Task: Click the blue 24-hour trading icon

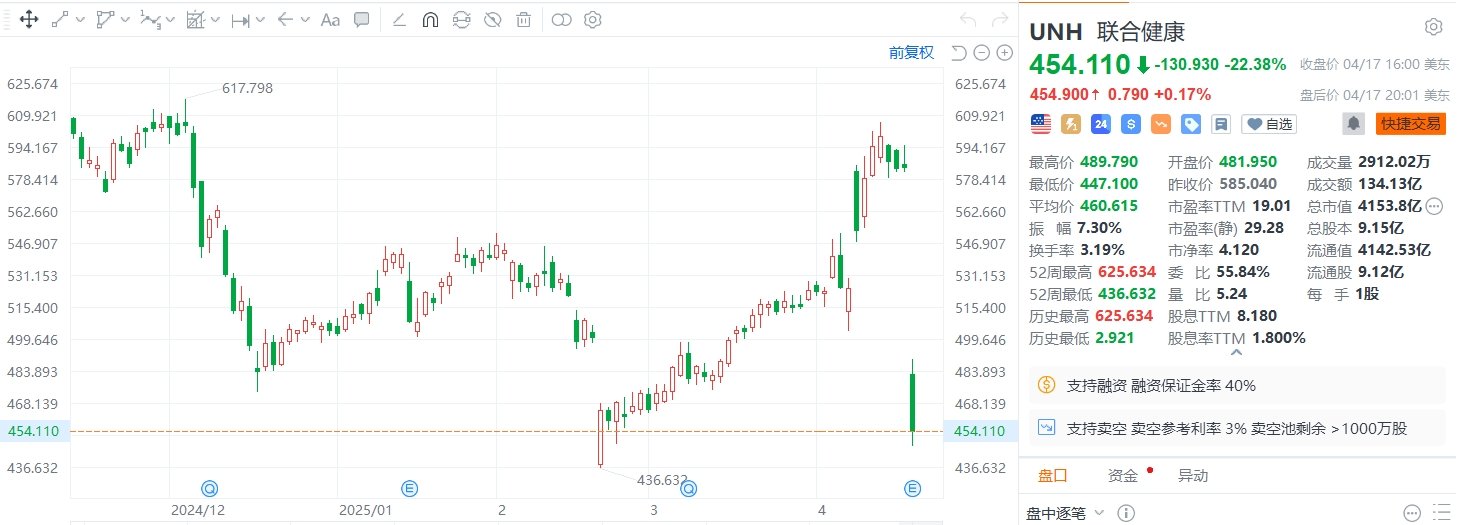Action: point(1101,124)
